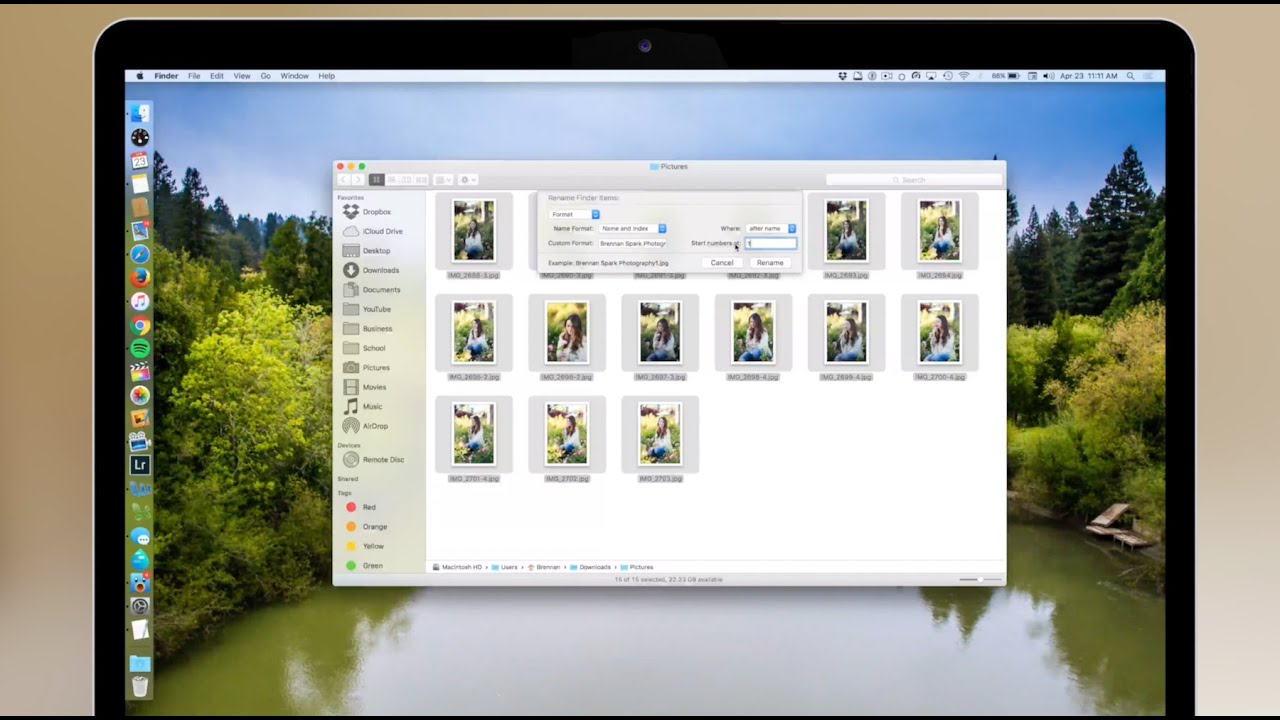Open the Name Format dropdown
Image resolution: width=1280 pixels, height=720 pixels.
coord(632,229)
